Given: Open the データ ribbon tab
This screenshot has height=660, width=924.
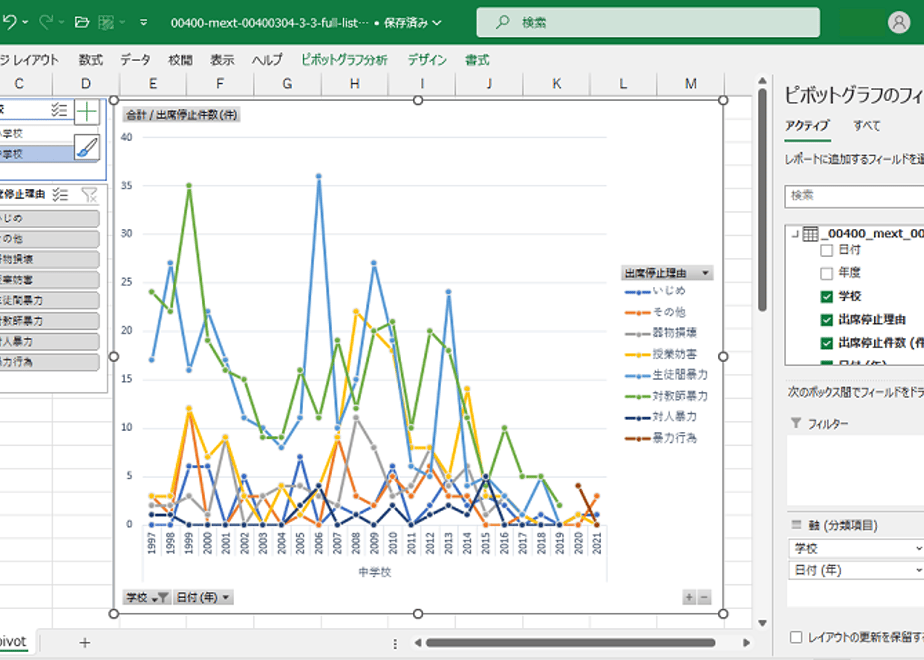Looking at the screenshot, I should 136,60.
